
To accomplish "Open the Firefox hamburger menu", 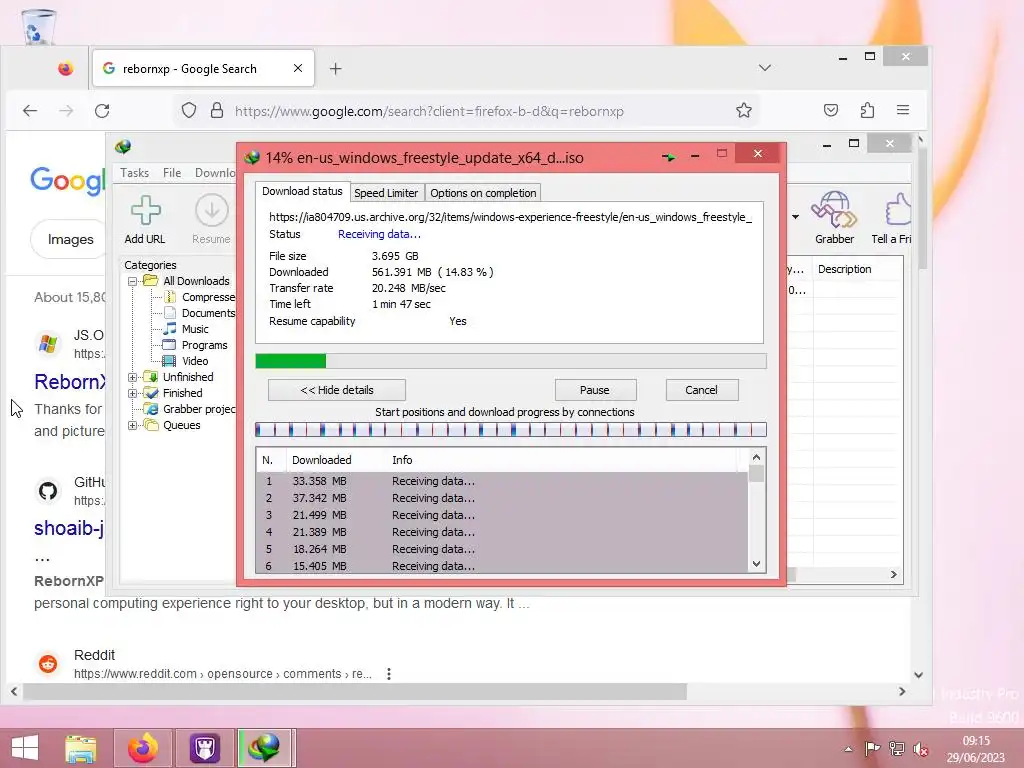I will [903, 110].
